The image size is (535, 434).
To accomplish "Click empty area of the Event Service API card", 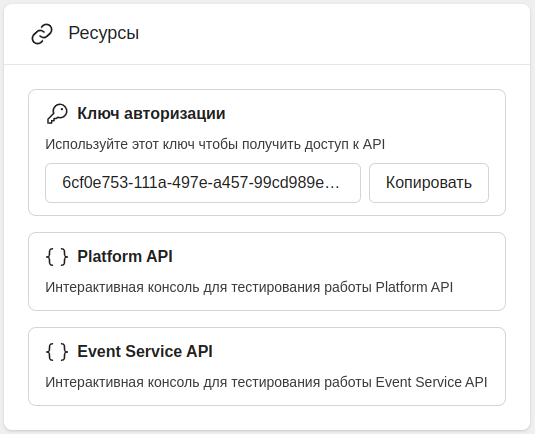I will click(x=358, y=352).
